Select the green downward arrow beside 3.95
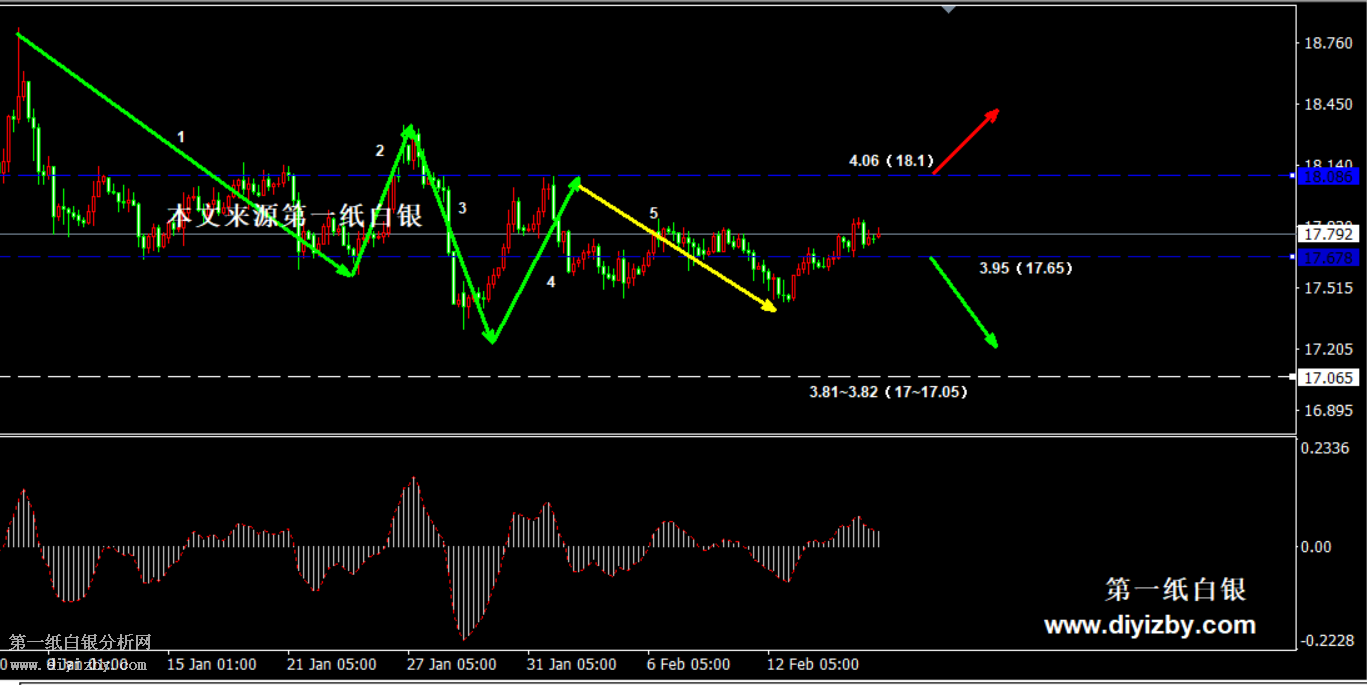 964,302
